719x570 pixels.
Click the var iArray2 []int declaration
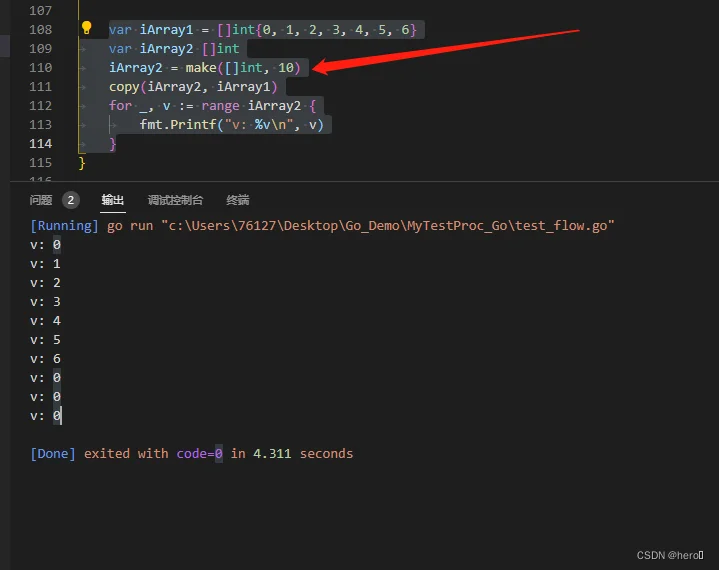(174, 48)
